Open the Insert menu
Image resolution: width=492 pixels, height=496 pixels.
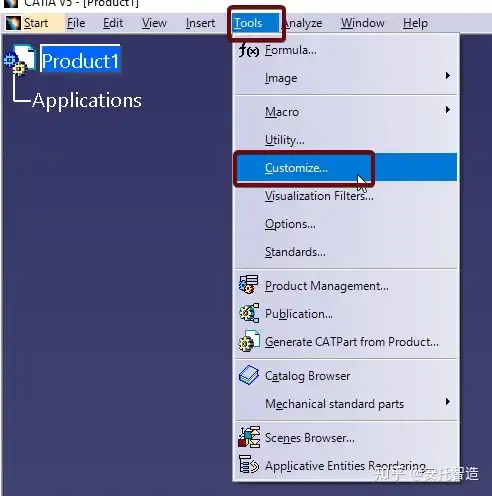[200, 23]
